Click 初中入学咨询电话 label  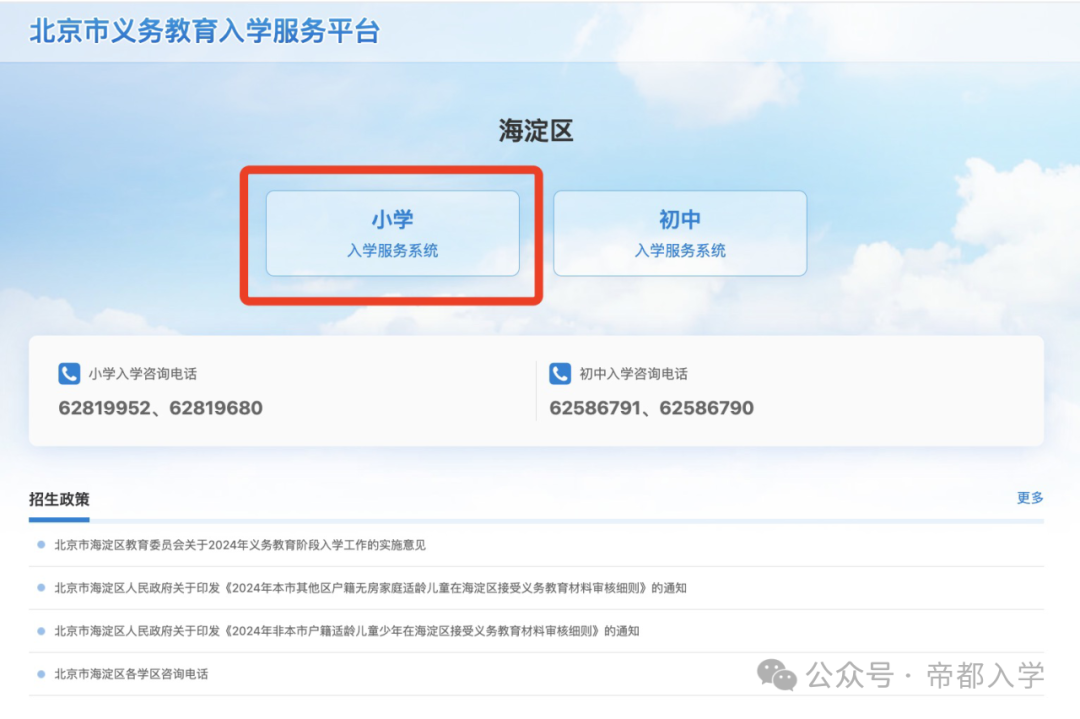pyautogui.click(x=633, y=374)
